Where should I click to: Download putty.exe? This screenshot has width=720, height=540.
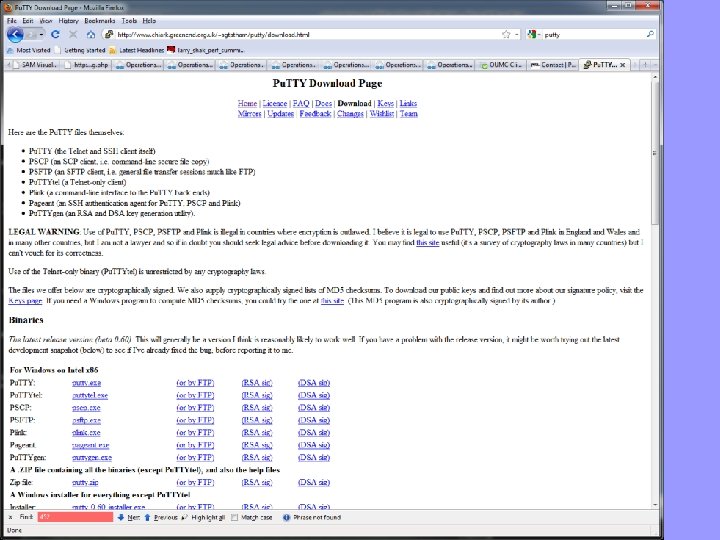(x=86, y=382)
